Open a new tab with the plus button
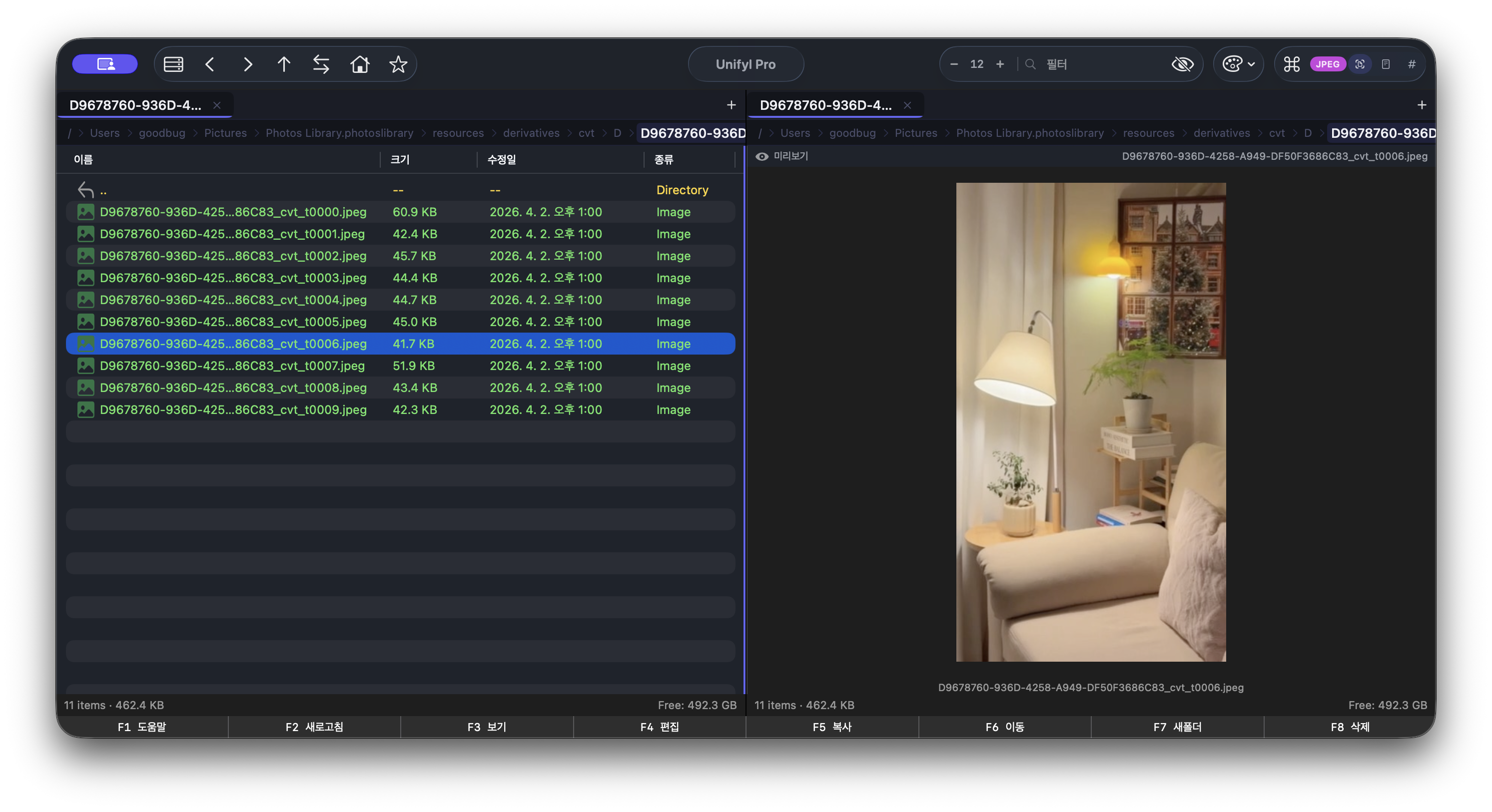1492x812 pixels. click(731, 105)
